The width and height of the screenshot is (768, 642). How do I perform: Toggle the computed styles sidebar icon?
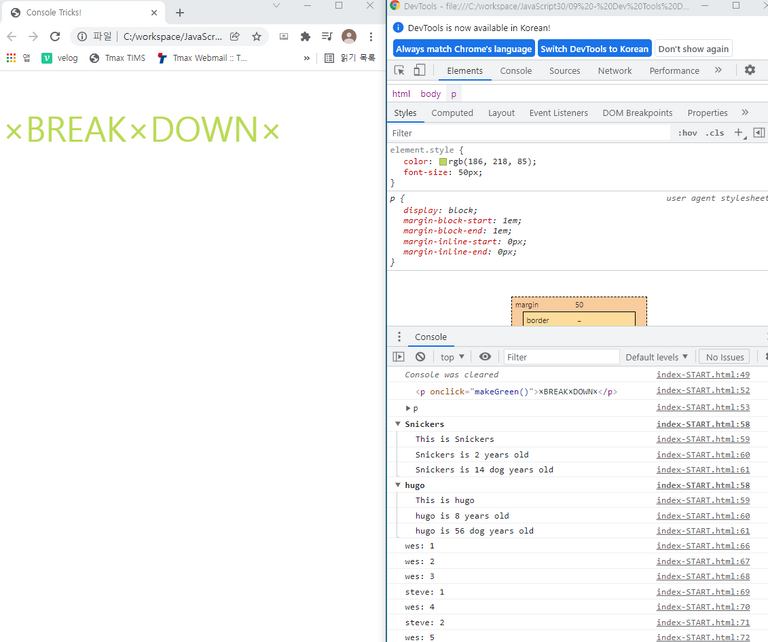click(759, 132)
